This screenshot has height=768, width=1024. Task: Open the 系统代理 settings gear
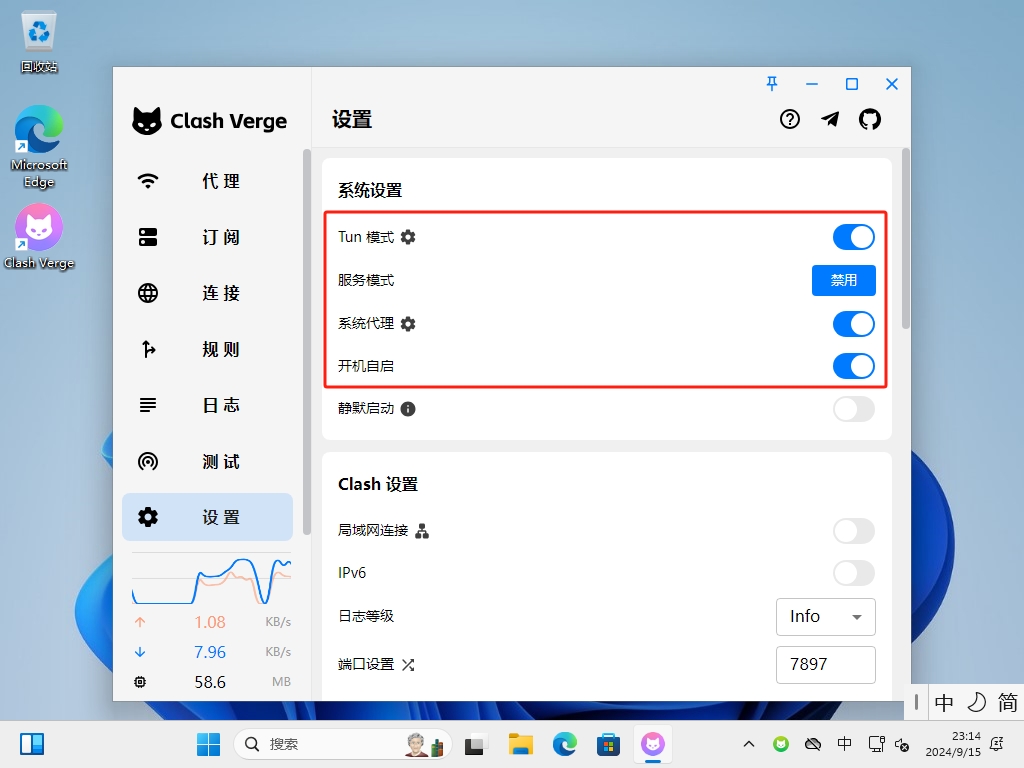tap(410, 323)
